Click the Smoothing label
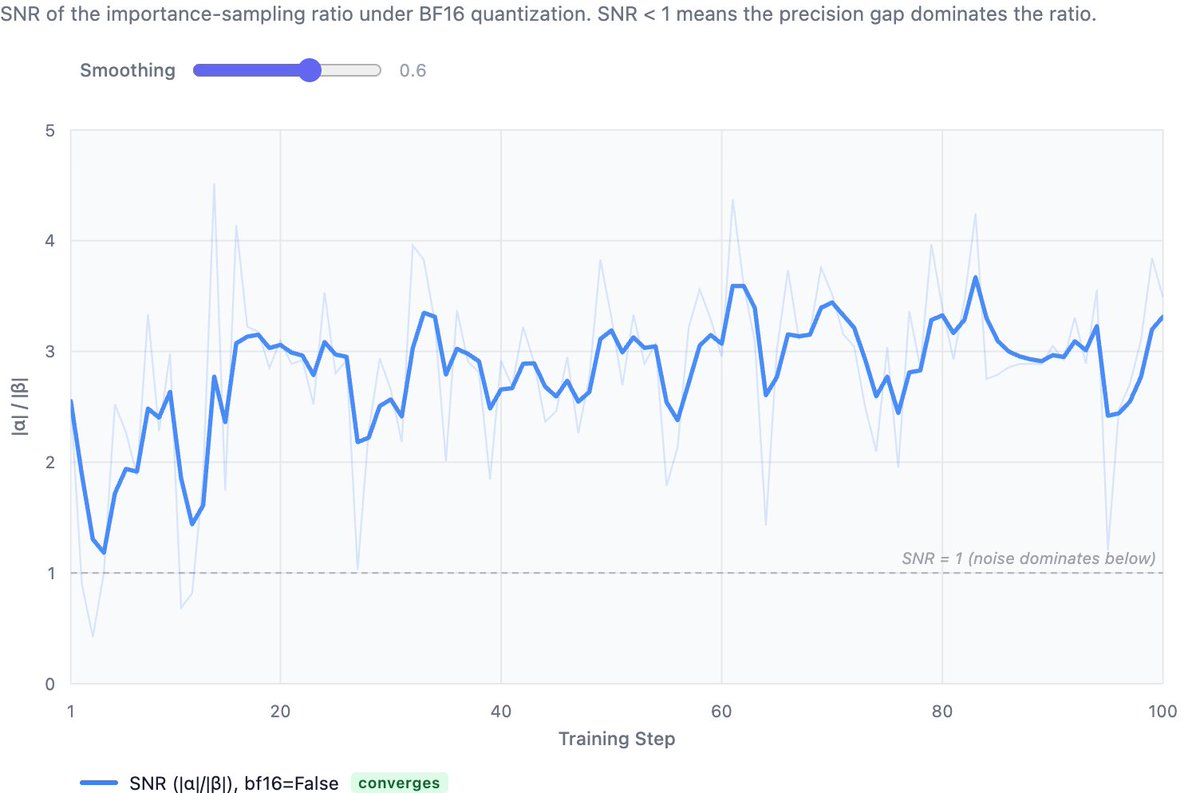The width and height of the screenshot is (1200, 793). click(x=127, y=70)
